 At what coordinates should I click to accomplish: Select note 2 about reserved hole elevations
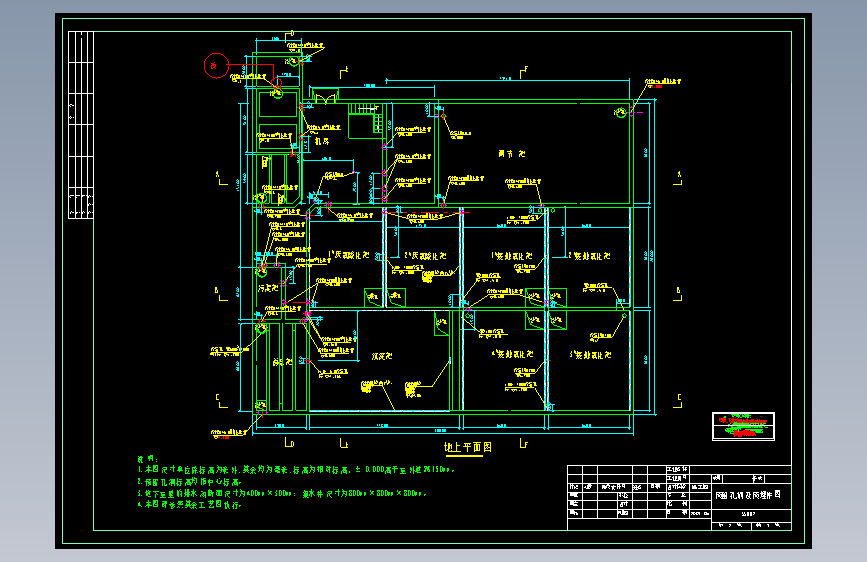click(190, 482)
